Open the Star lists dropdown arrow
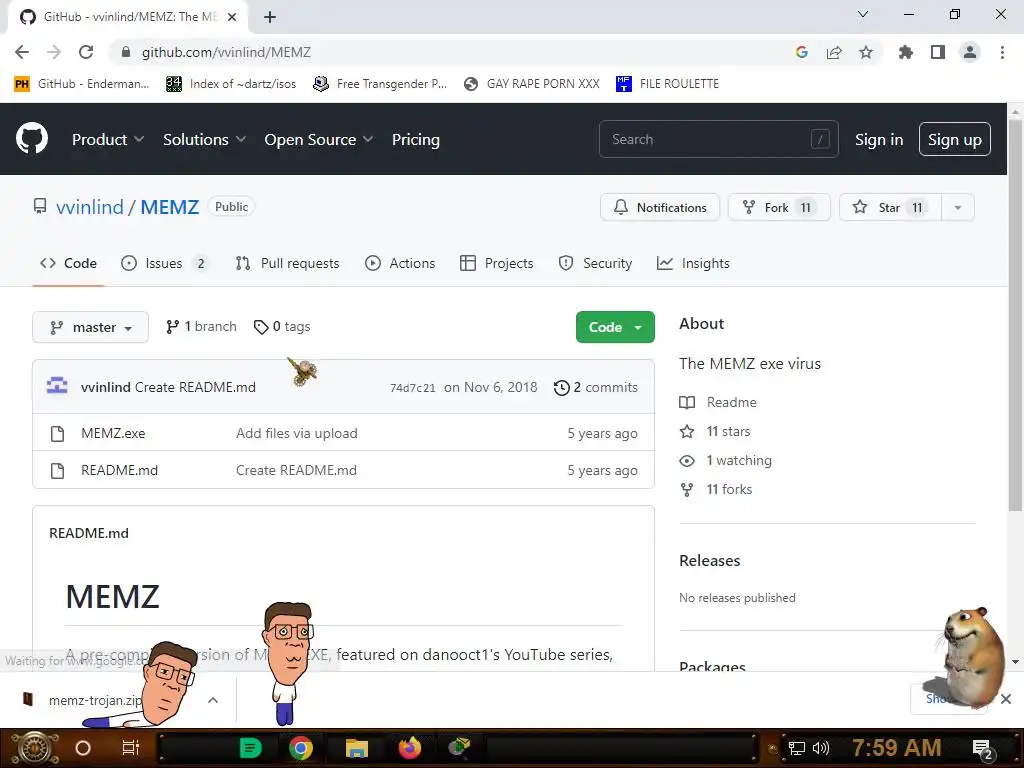This screenshot has height=768, width=1024. tap(958, 208)
